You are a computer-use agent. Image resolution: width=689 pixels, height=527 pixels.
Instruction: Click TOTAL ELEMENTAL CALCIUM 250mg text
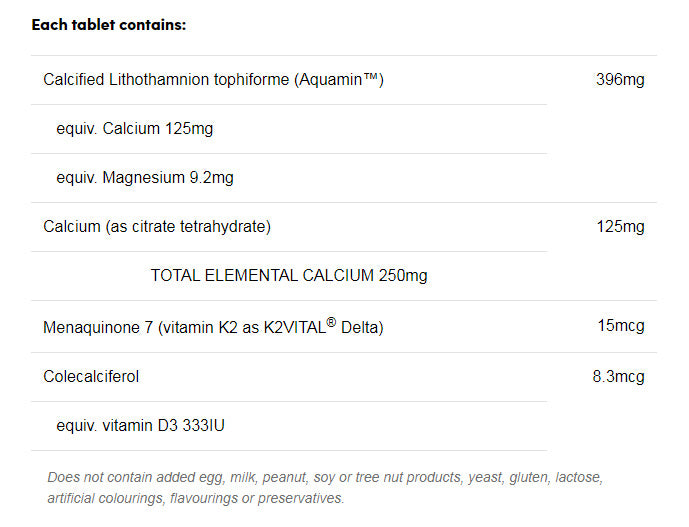(x=289, y=276)
